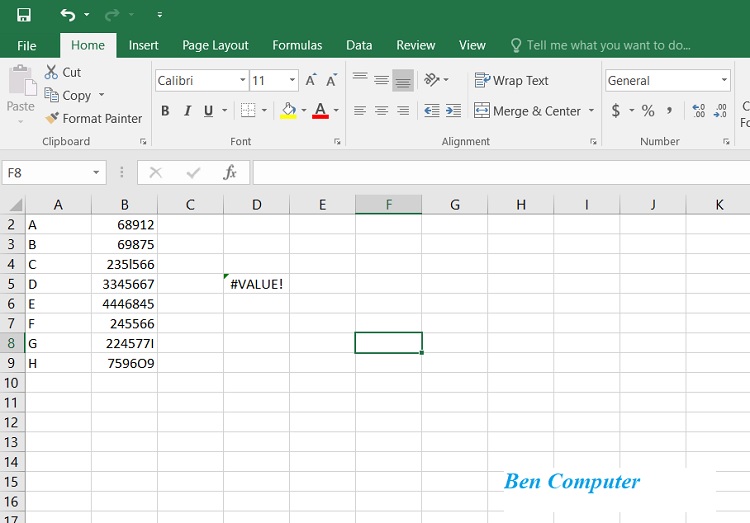This screenshot has height=523, width=750.
Task: Toggle Wrap Text for the cell
Action: pyautogui.click(x=511, y=80)
